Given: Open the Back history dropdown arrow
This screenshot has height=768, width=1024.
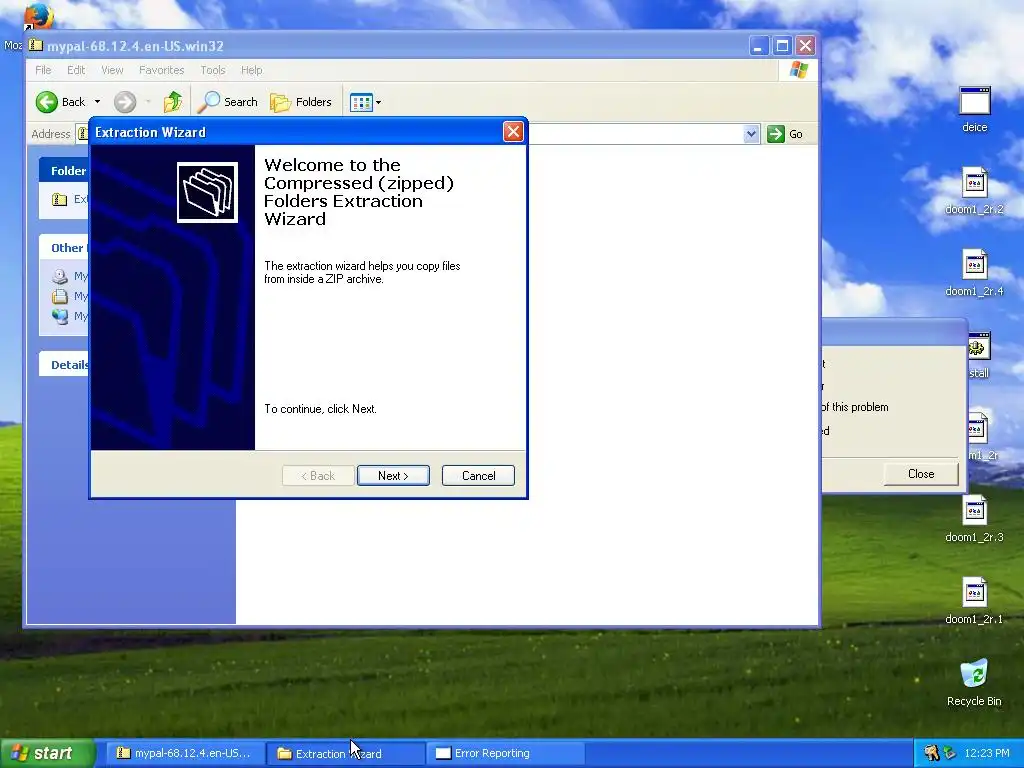Looking at the screenshot, I should [97, 102].
